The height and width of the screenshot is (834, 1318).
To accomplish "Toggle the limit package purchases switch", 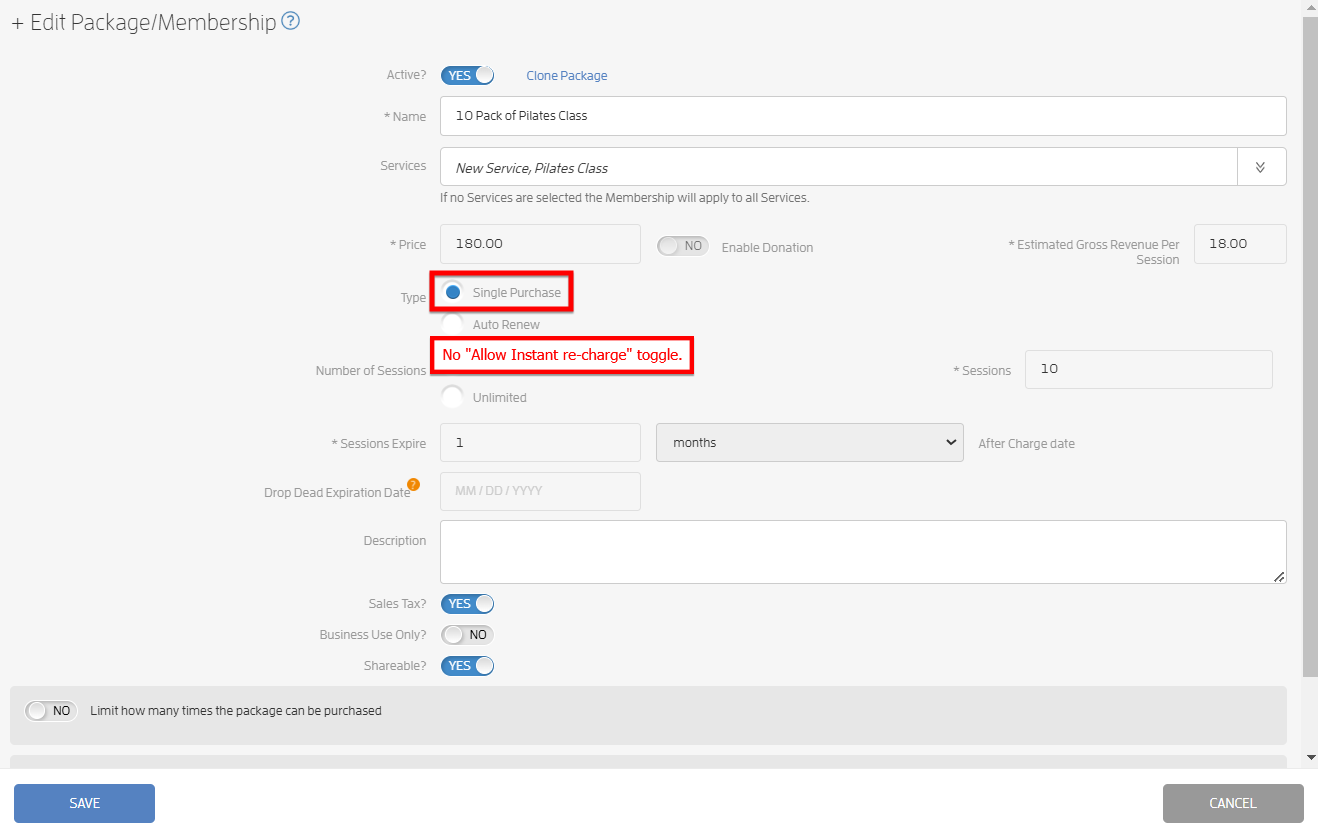I will pyautogui.click(x=51, y=711).
